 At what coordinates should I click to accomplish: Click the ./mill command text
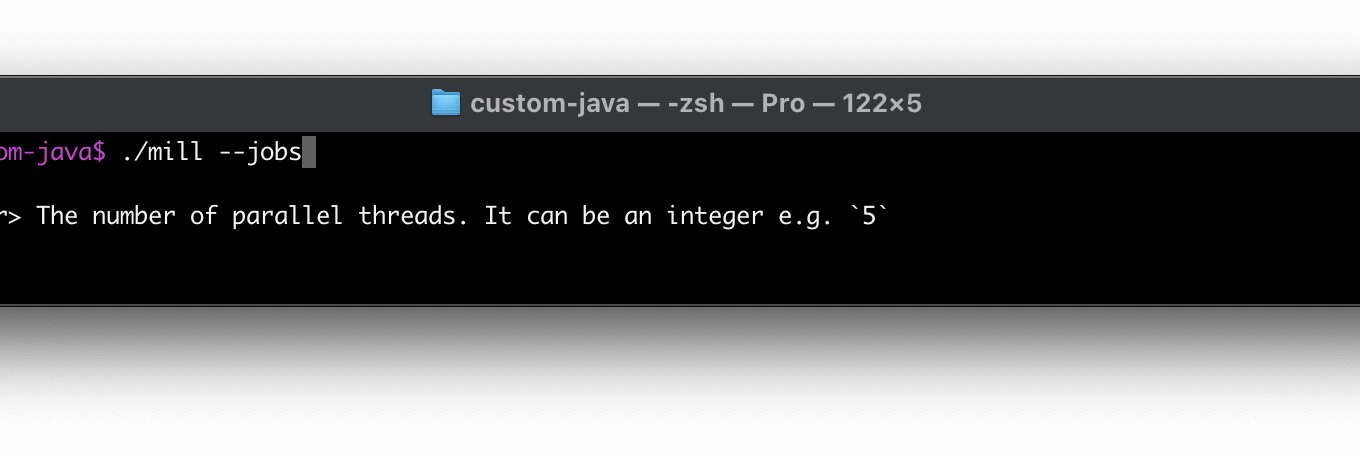coord(162,153)
